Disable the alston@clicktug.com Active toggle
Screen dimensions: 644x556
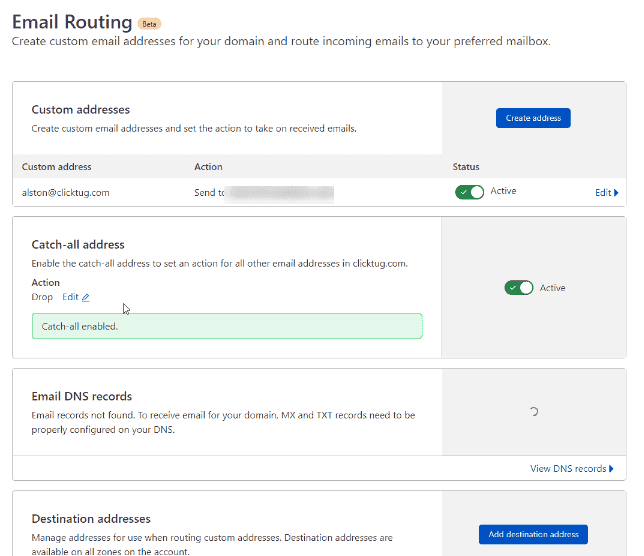coord(469,192)
